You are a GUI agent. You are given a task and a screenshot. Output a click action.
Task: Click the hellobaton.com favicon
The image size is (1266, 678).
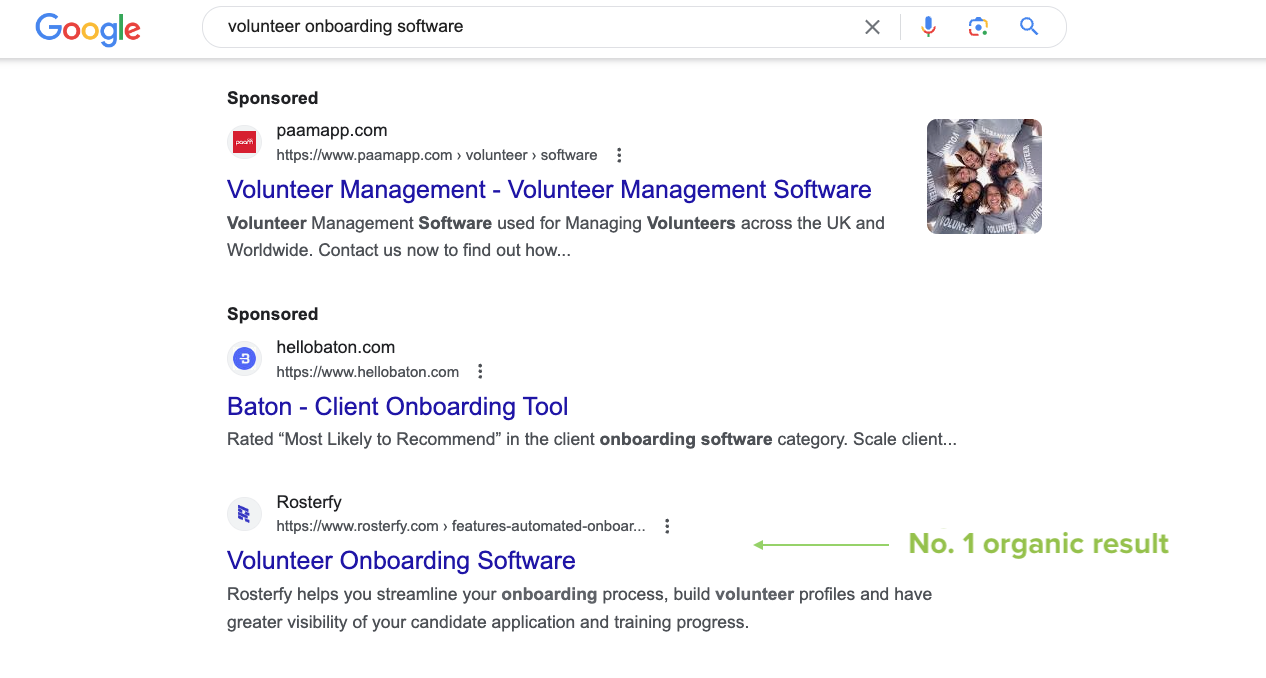coord(244,358)
